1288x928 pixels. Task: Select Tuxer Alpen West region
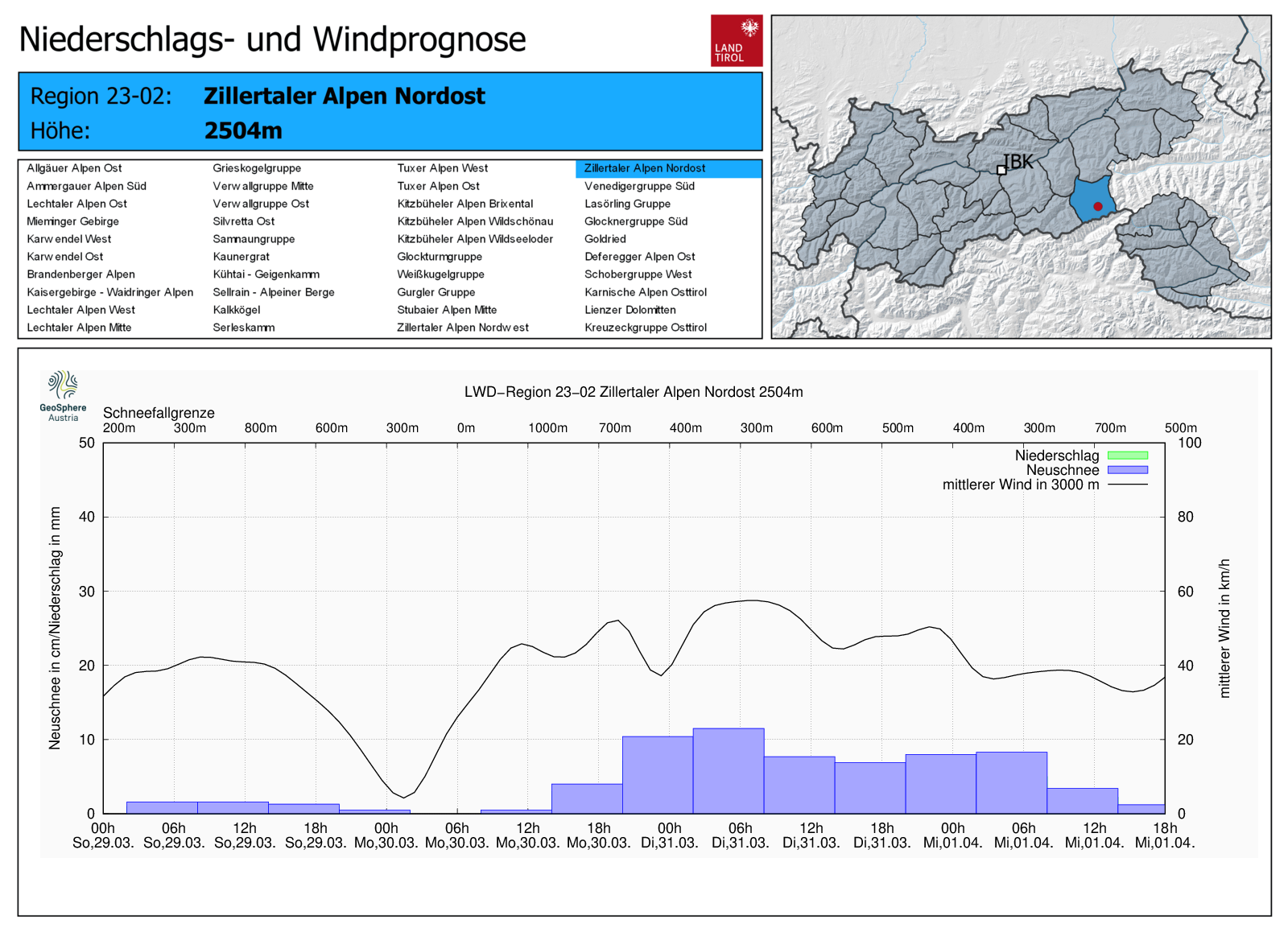(442, 168)
